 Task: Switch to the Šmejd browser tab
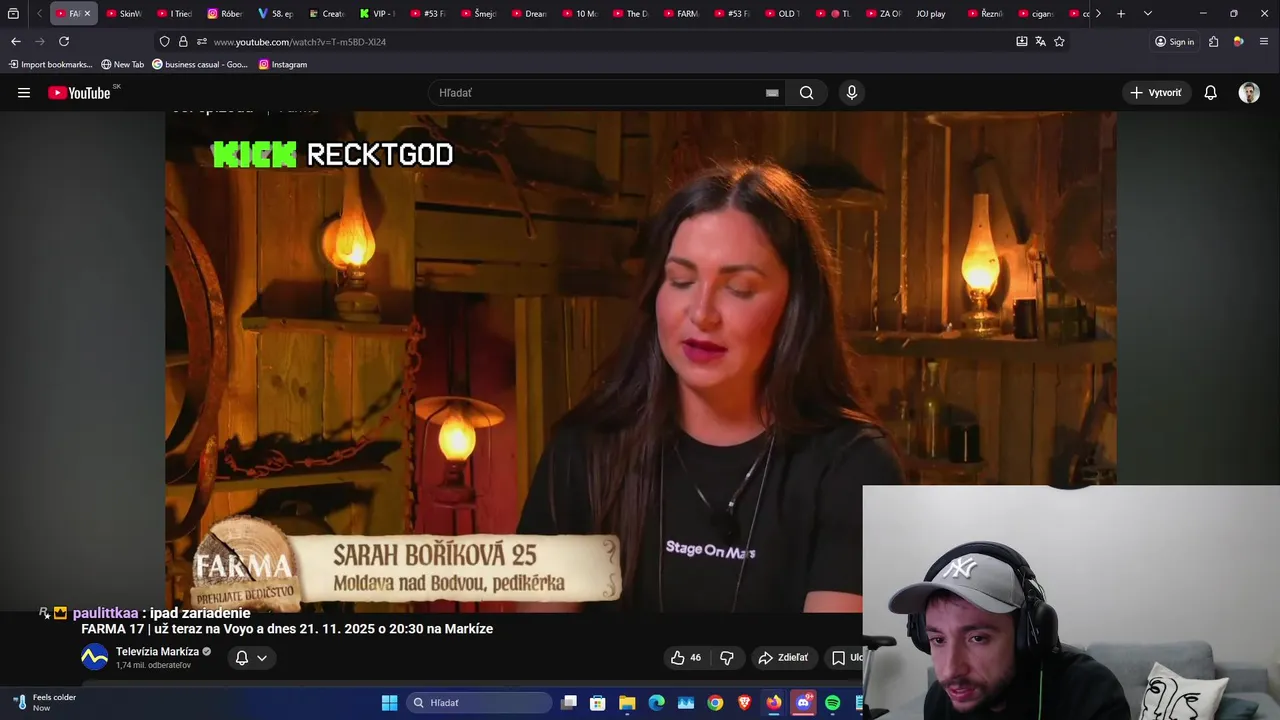[x=478, y=14]
